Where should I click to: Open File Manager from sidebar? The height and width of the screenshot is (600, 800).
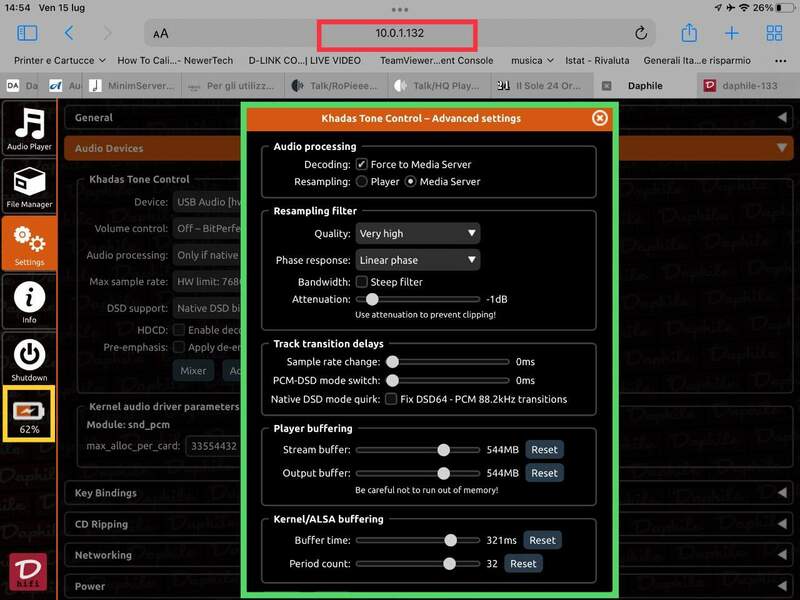coord(29,186)
